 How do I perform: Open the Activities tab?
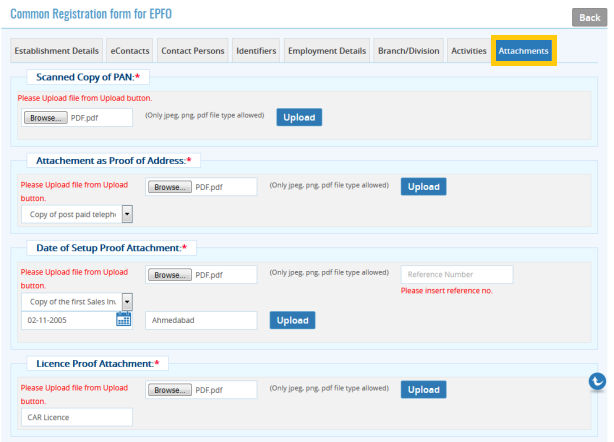(x=468, y=51)
